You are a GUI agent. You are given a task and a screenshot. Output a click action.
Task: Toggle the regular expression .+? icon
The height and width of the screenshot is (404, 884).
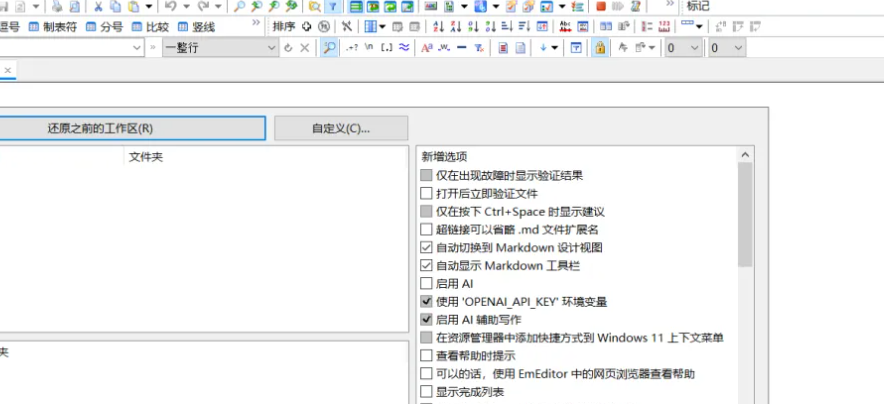(352, 48)
